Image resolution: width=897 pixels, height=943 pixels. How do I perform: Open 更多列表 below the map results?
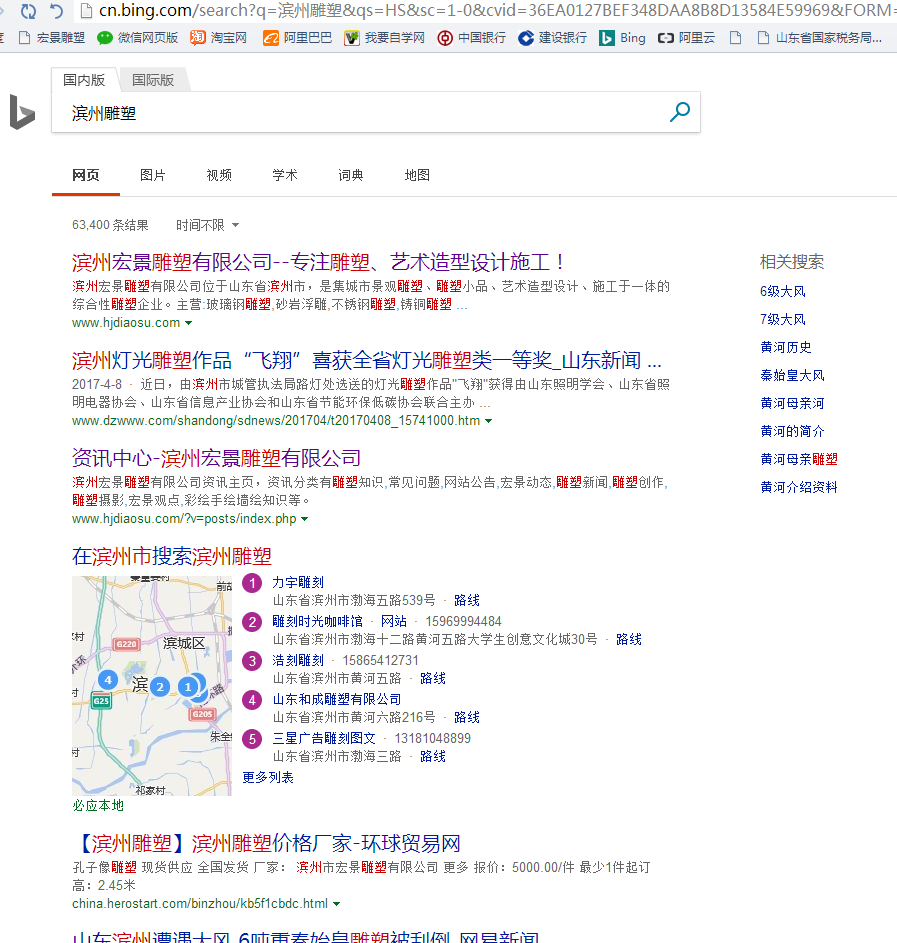point(267,776)
